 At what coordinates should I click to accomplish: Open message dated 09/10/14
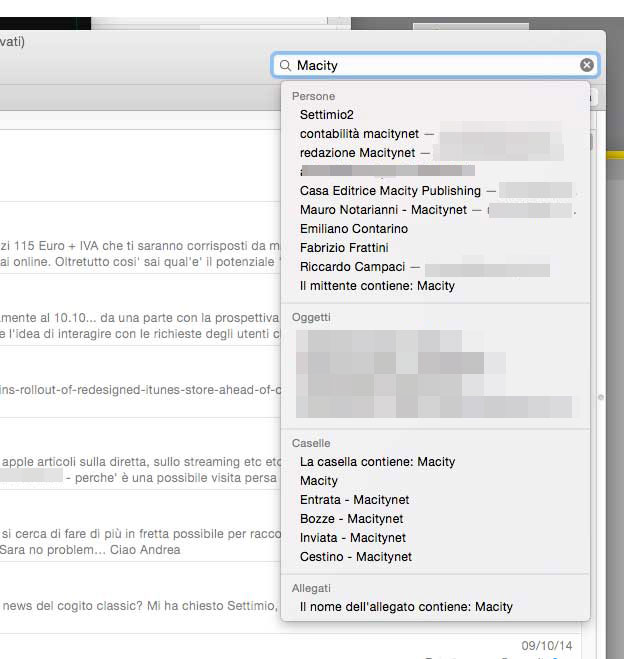(291, 646)
